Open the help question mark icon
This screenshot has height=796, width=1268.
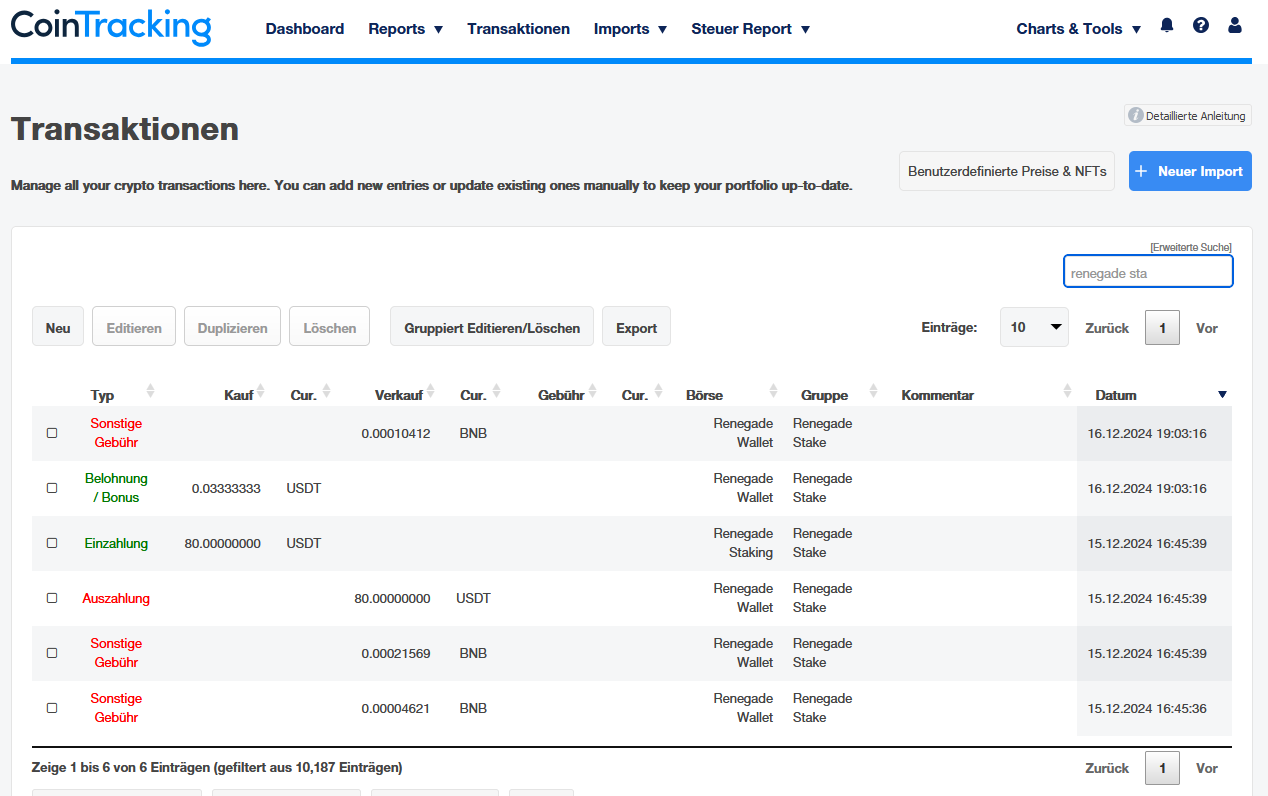[1201, 26]
